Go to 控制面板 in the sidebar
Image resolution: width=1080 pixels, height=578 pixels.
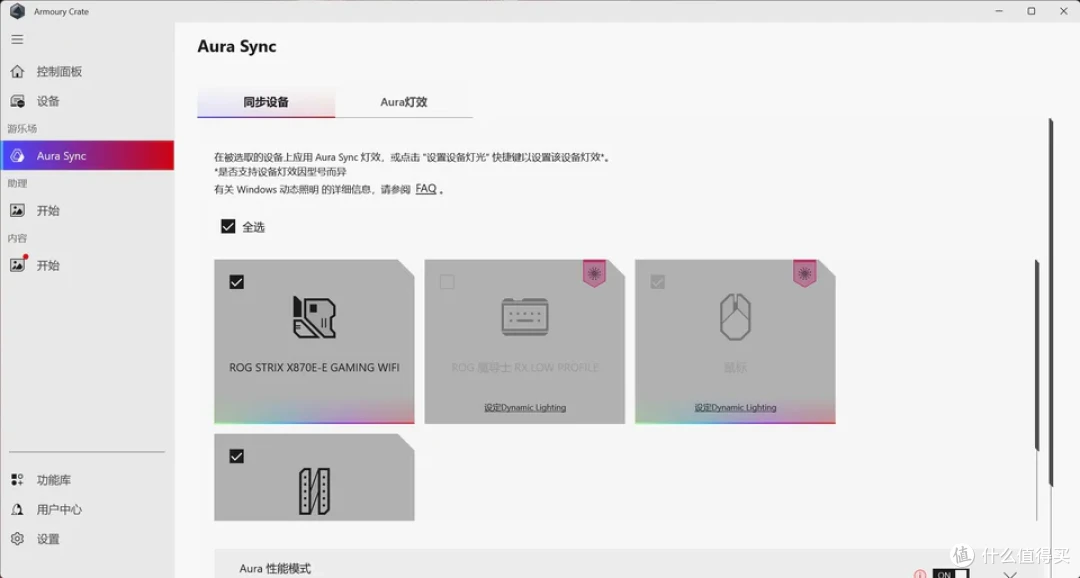(x=59, y=71)
